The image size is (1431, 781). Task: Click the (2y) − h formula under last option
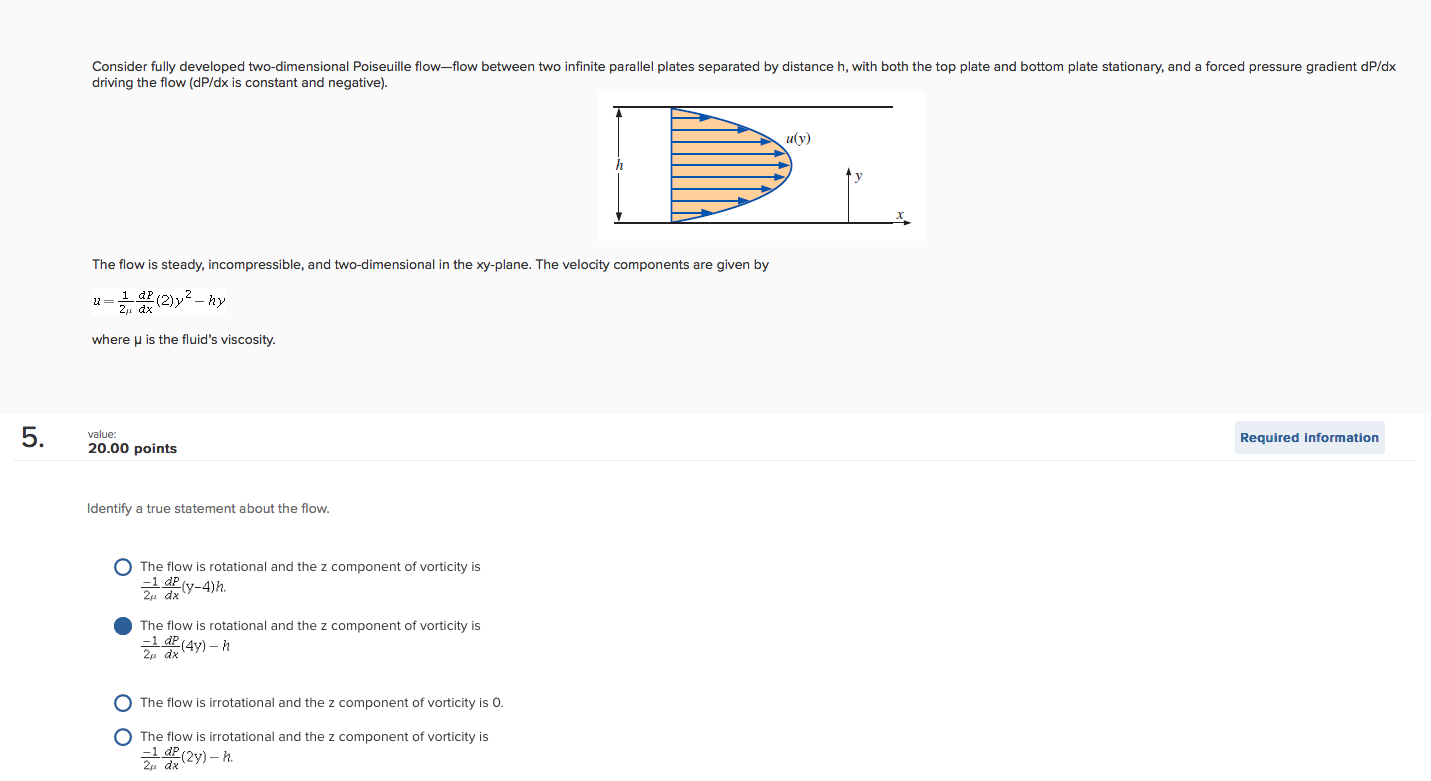pos(186,758)
